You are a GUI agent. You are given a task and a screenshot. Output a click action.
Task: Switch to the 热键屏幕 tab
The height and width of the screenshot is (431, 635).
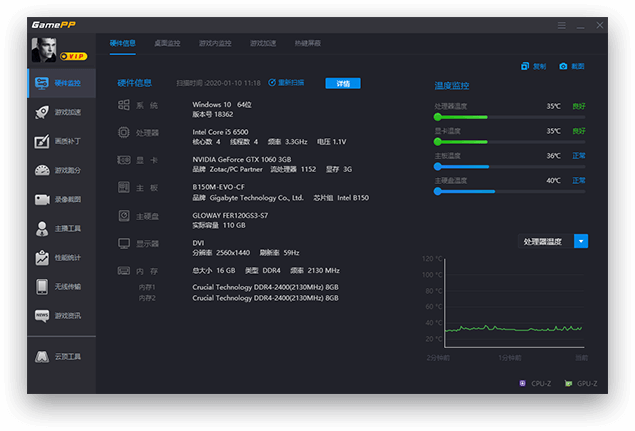308,44
